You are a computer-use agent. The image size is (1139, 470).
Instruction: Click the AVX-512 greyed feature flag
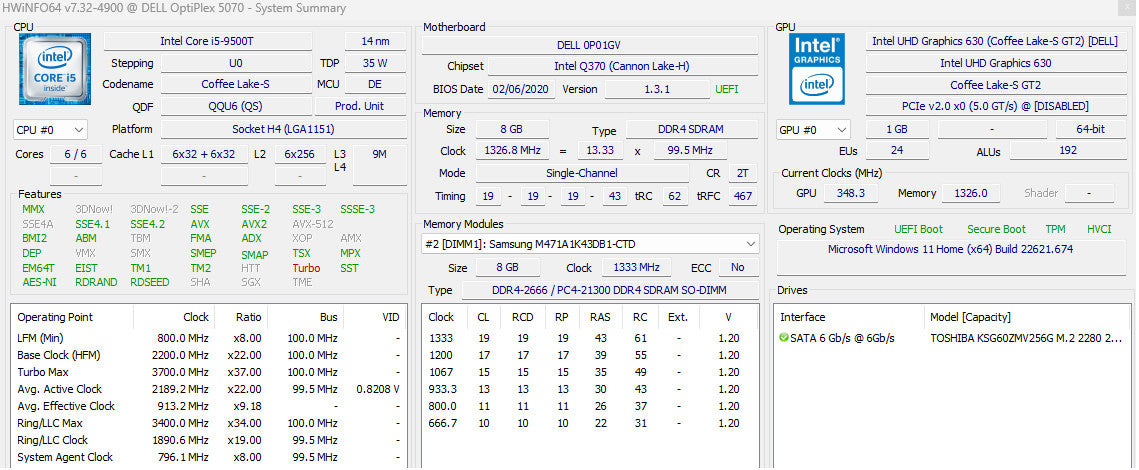(x=312, y=224)
